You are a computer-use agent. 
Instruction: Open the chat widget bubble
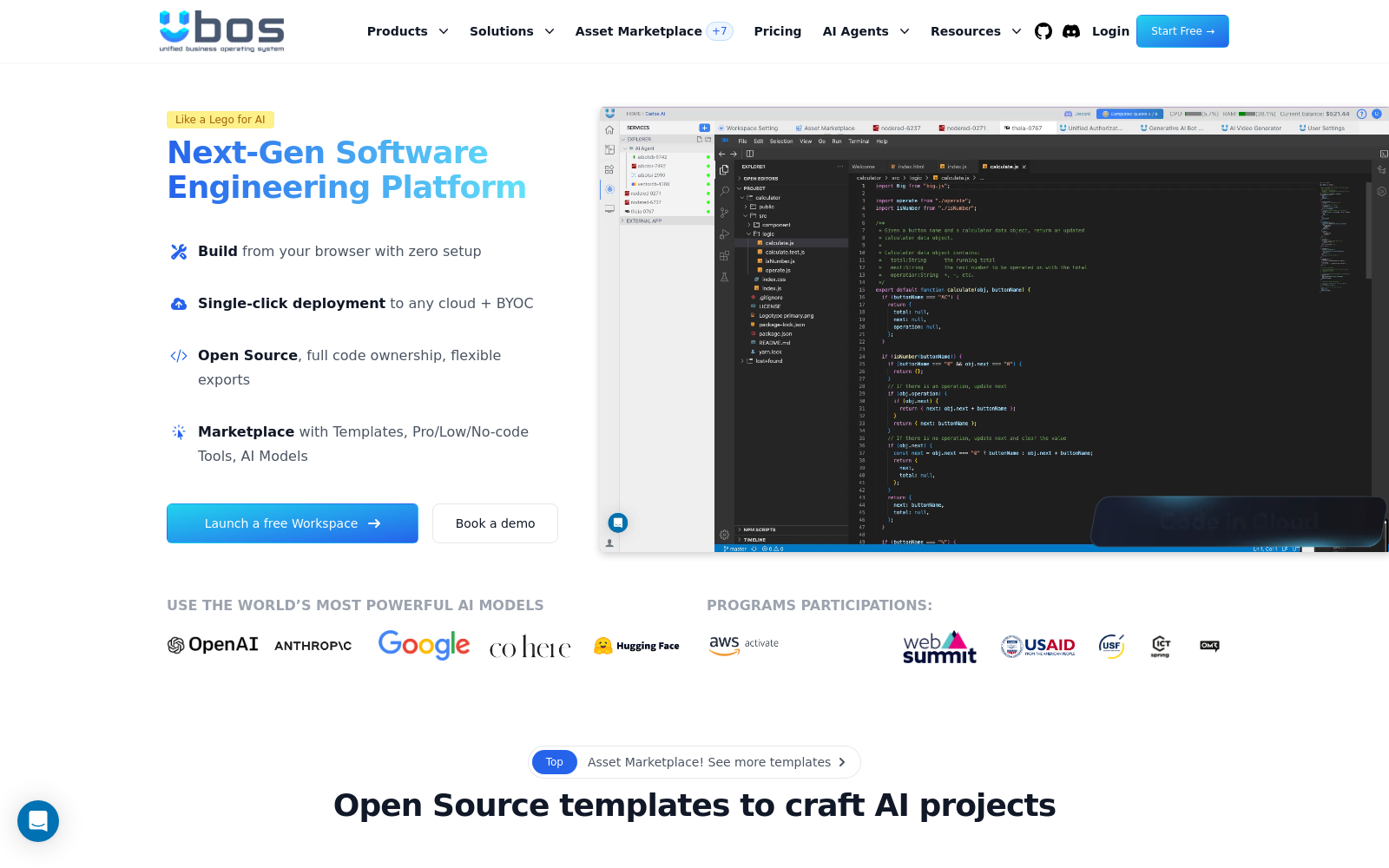(x=38, y=821)
